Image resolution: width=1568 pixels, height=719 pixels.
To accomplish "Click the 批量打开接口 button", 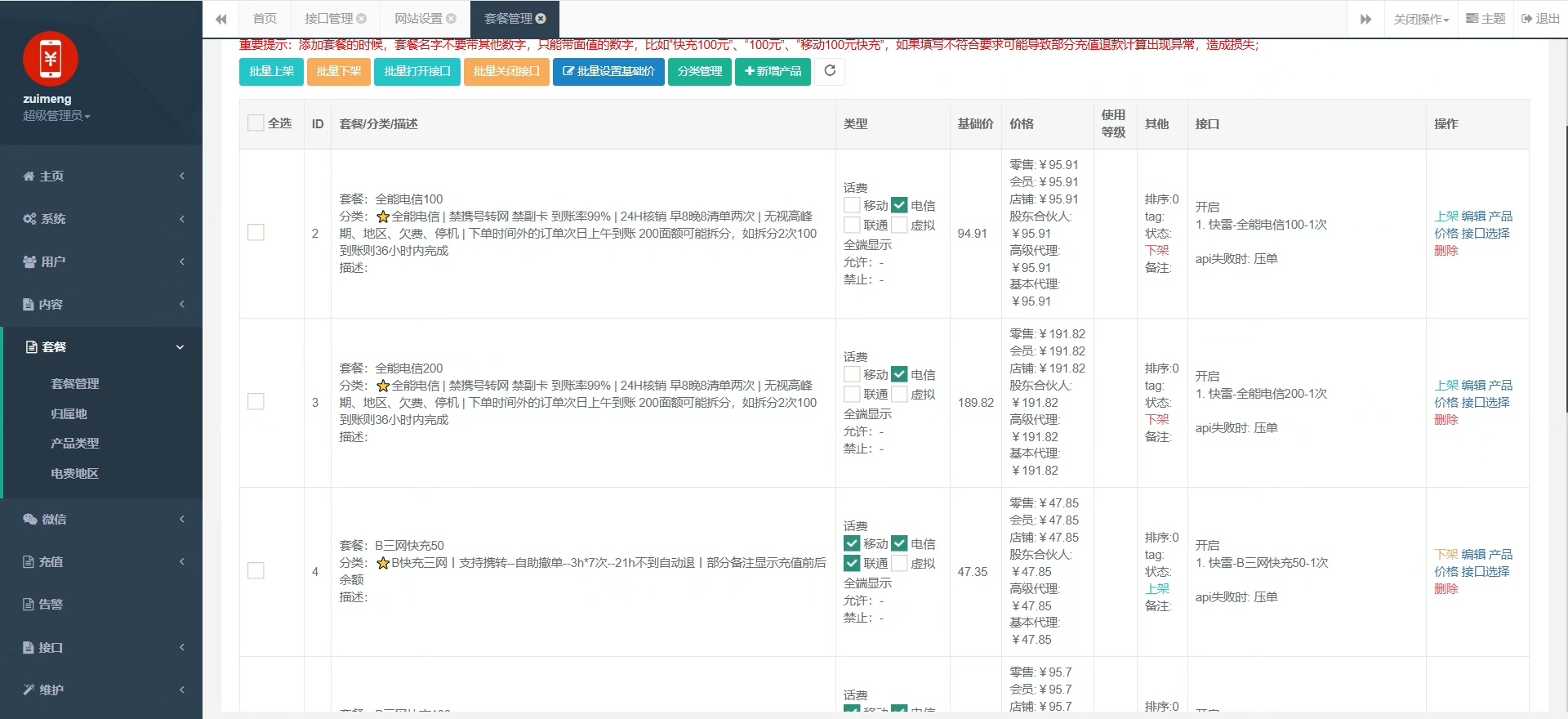I will (x=417, y=71).
